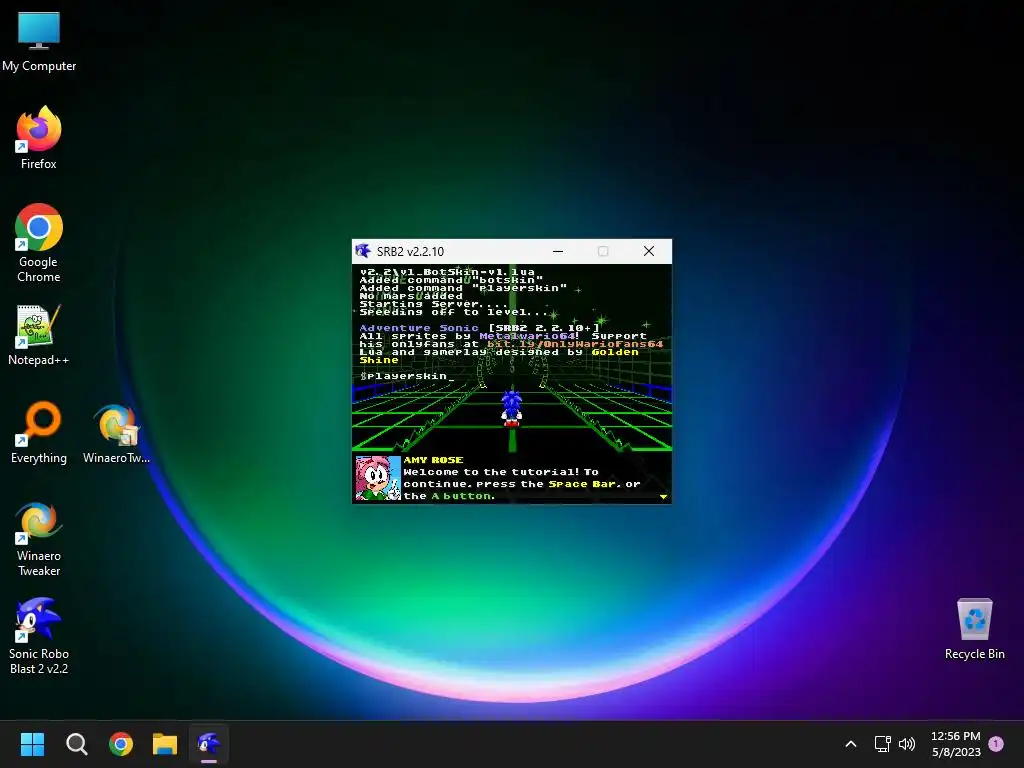Click the SRB2 running app taskbar icon
Viewport: 1024px width, 768px height.
coord(209,744)
